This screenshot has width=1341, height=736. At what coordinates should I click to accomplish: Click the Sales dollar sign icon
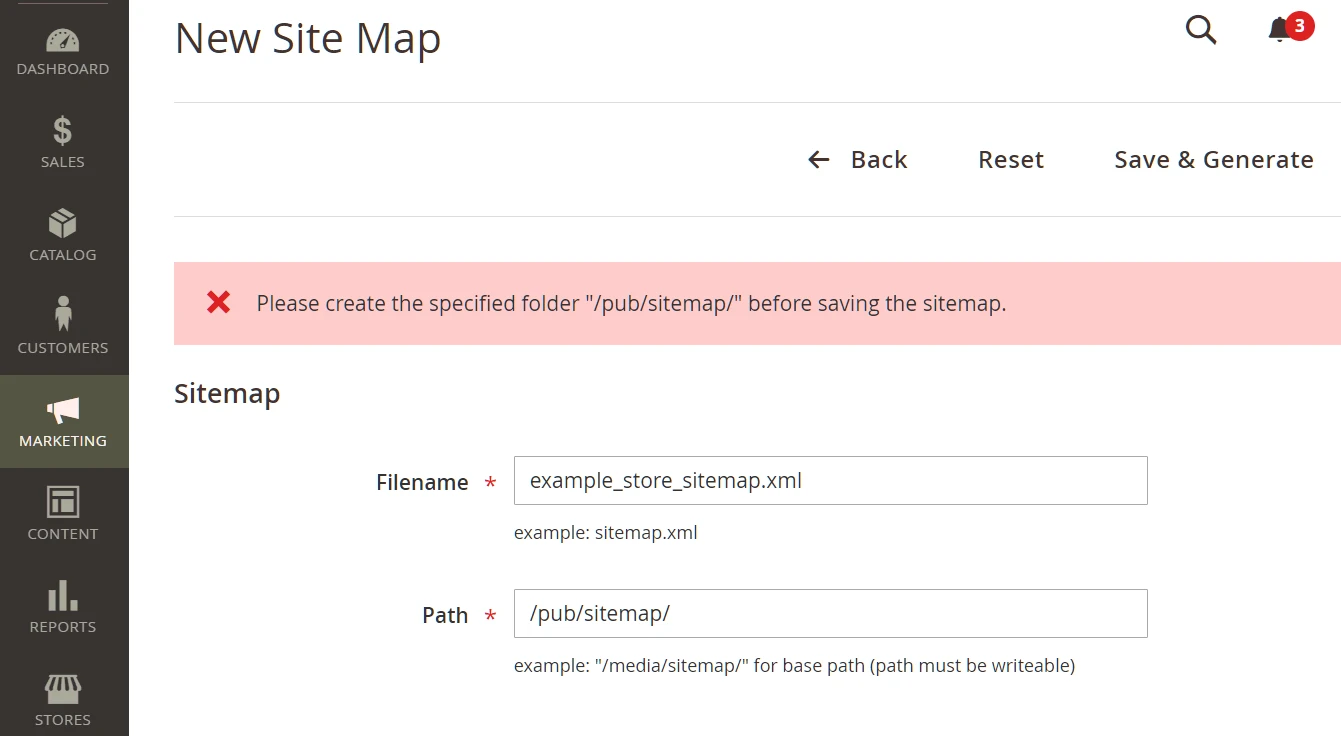(x=62, y=131)
